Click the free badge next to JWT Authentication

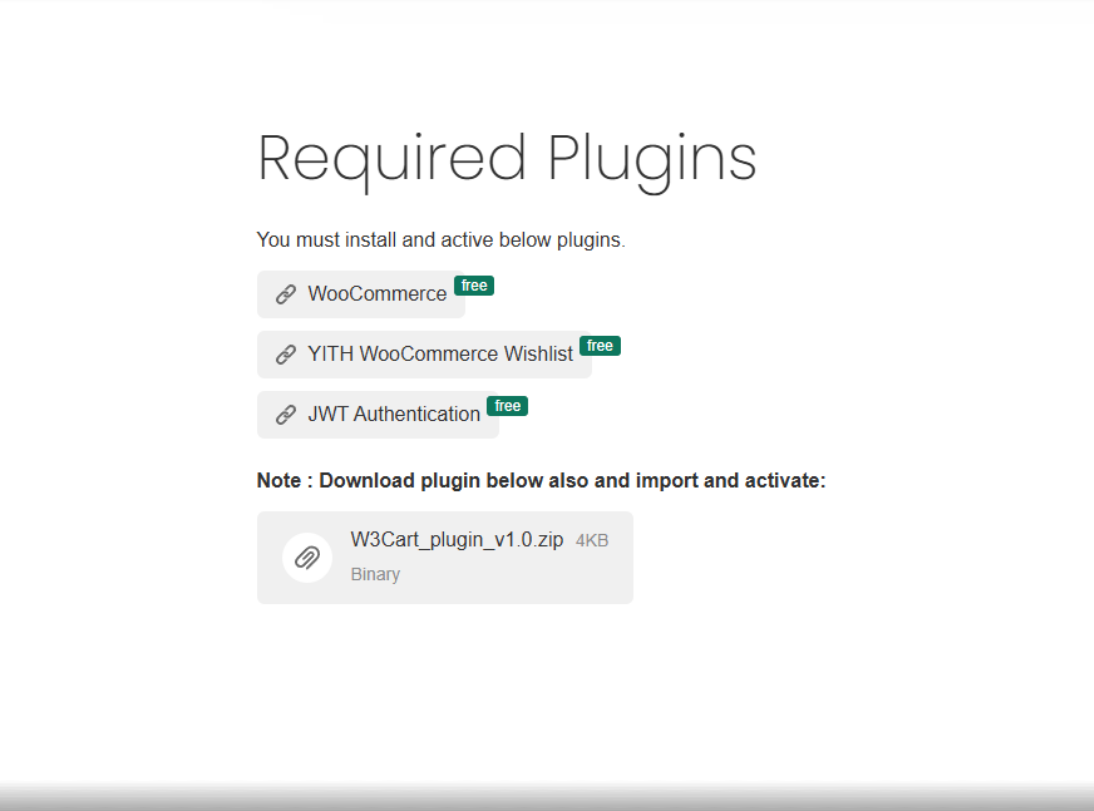tap(507, 406)
